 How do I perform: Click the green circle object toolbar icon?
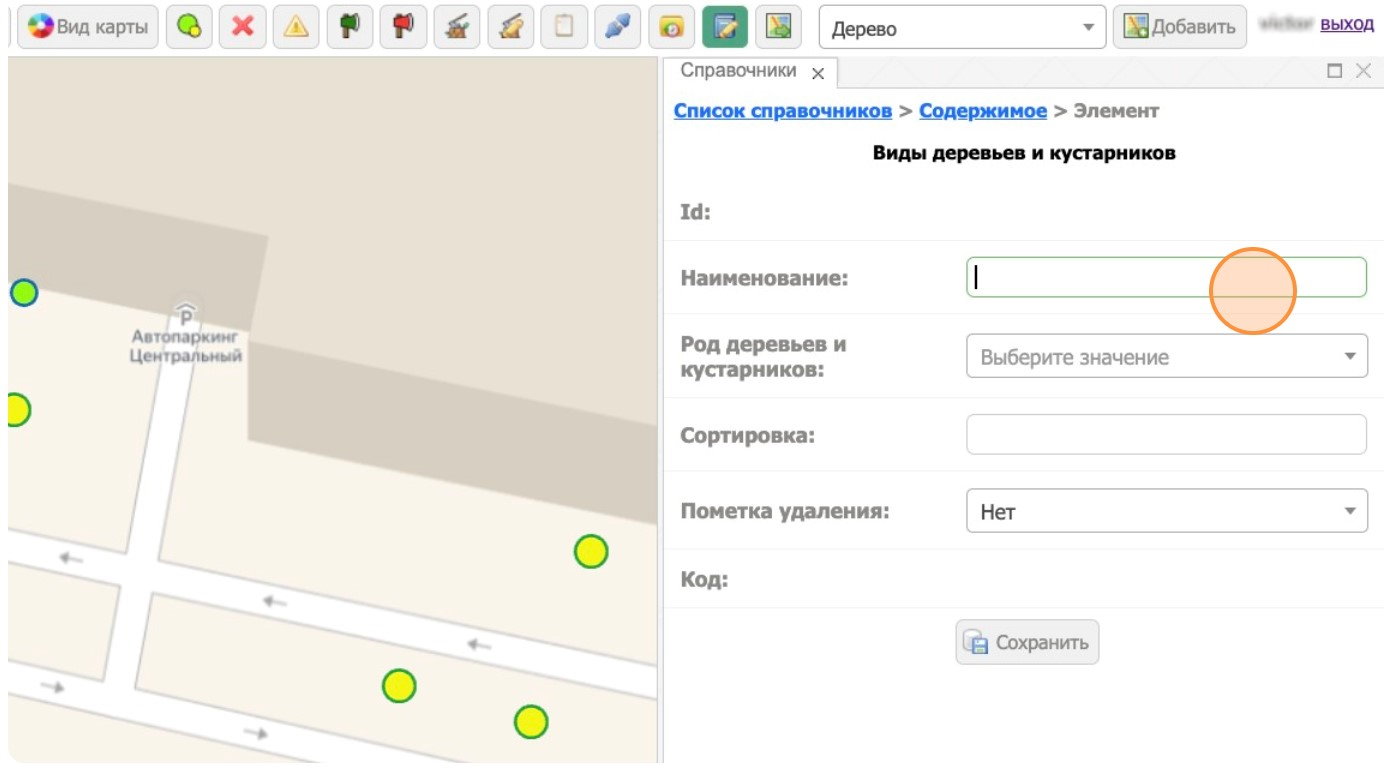pyautogui.click(x=188, y=27)
